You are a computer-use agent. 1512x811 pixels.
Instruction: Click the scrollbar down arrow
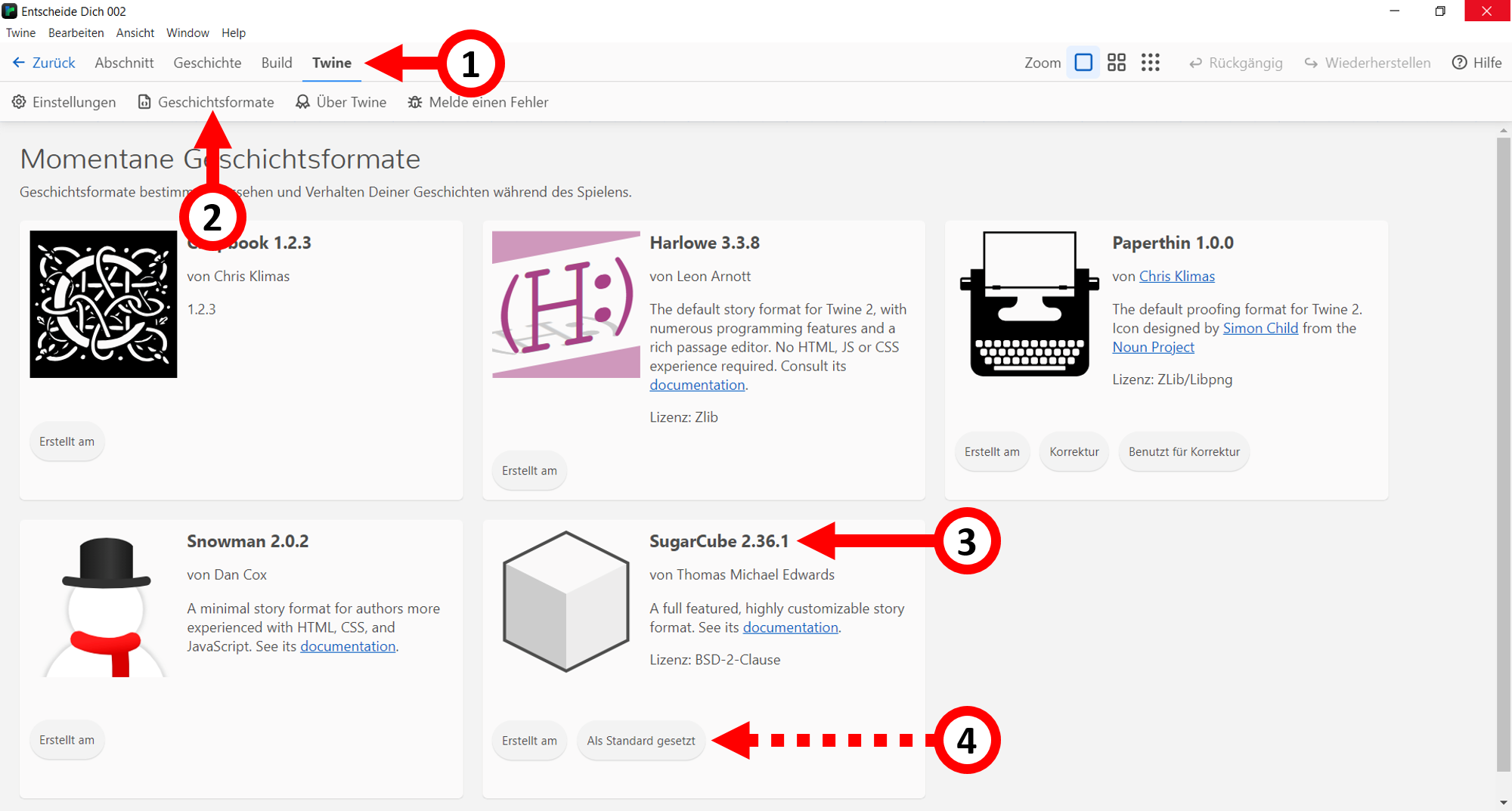[1503, 803]
